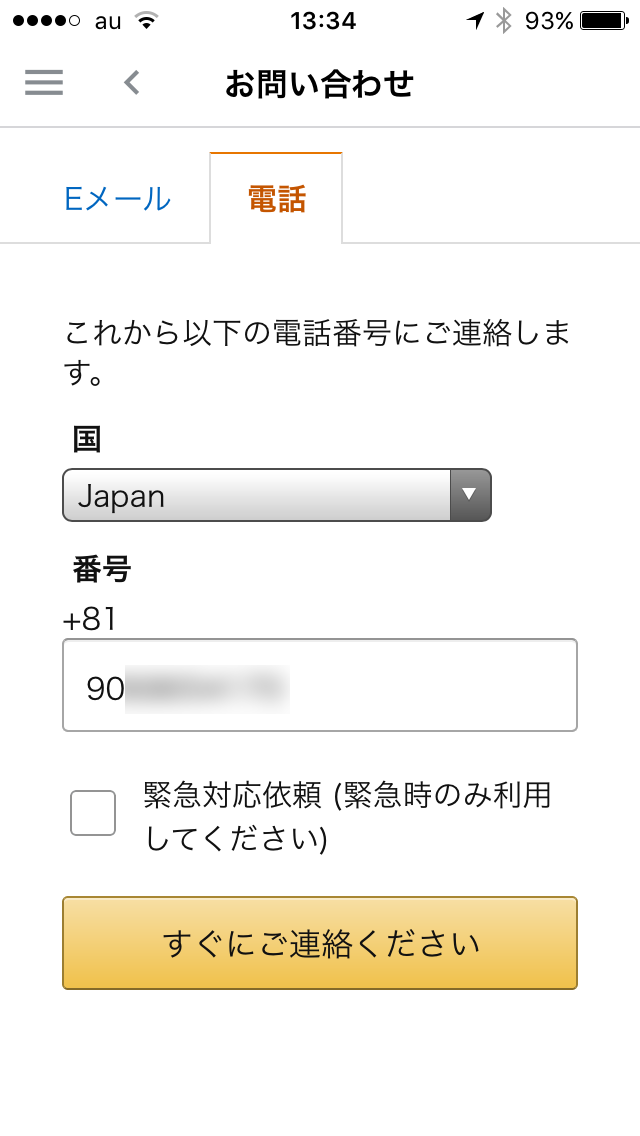Select the 電話 tab
Screen dimensions: 640x1136
click(x=276, y=199)
